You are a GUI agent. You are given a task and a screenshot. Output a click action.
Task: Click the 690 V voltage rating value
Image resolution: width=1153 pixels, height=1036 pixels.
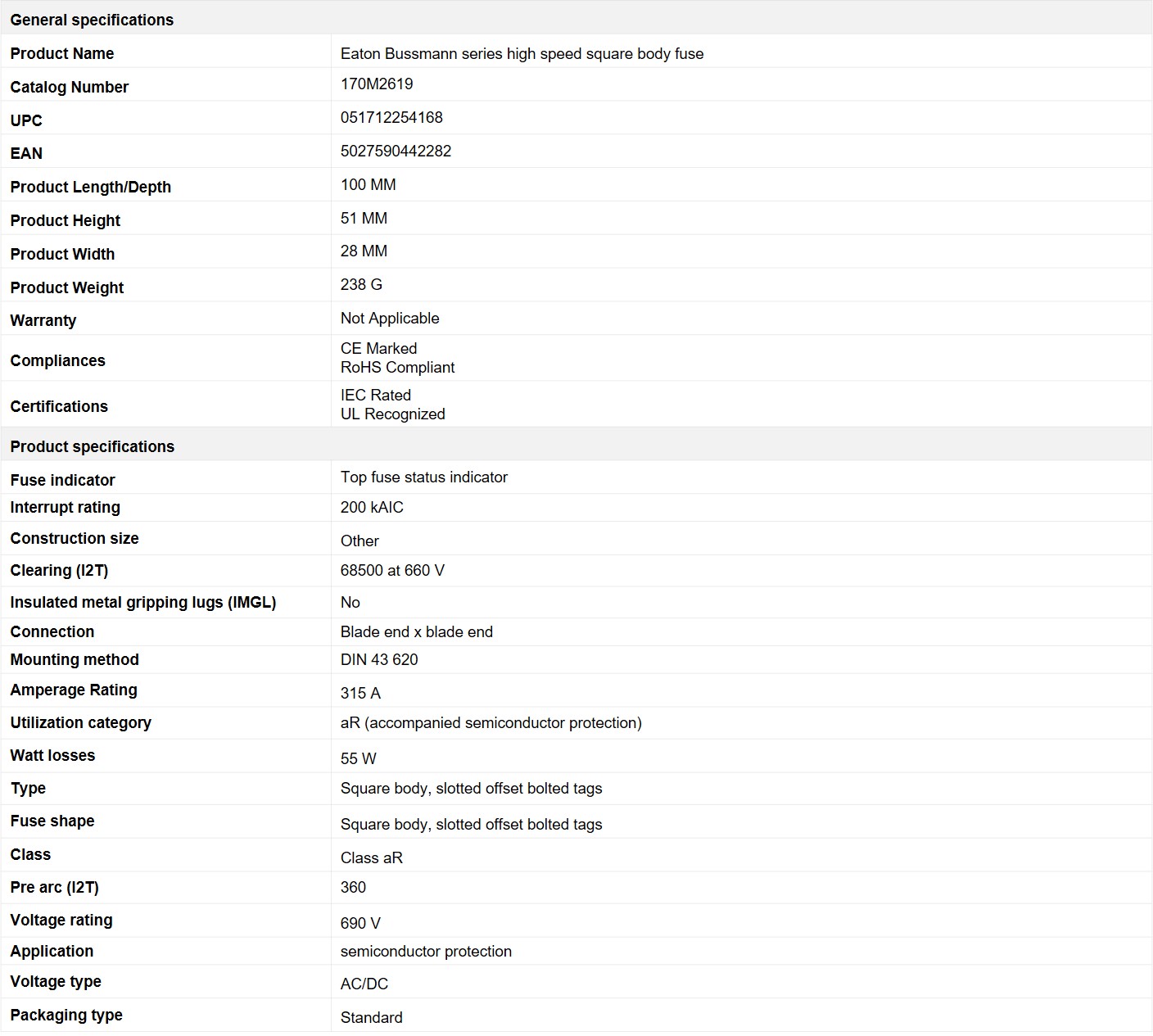pos(360,923)
